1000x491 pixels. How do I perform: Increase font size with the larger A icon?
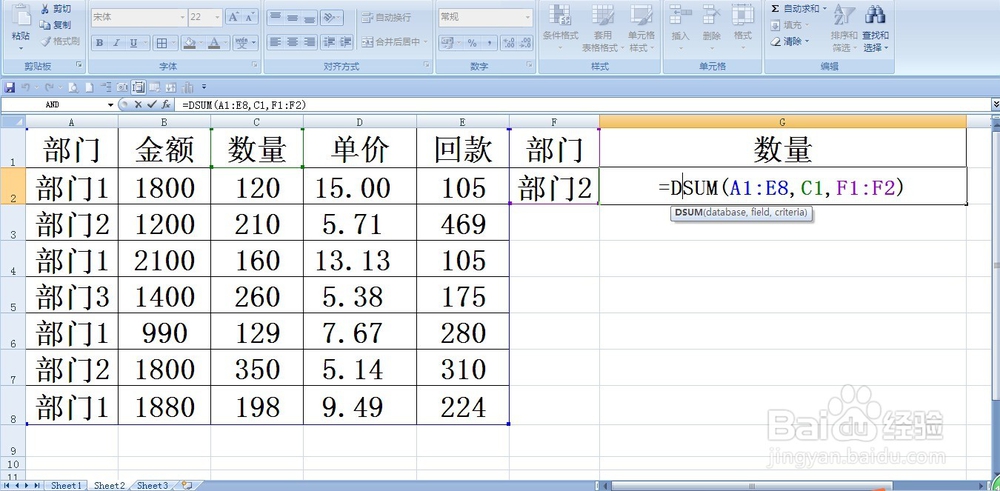point(234,17)
